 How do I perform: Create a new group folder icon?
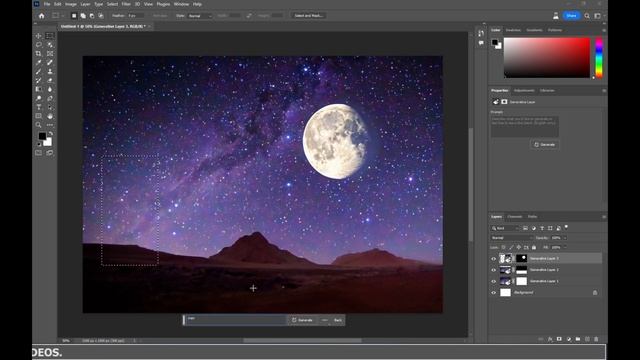(x=578, y=339)
